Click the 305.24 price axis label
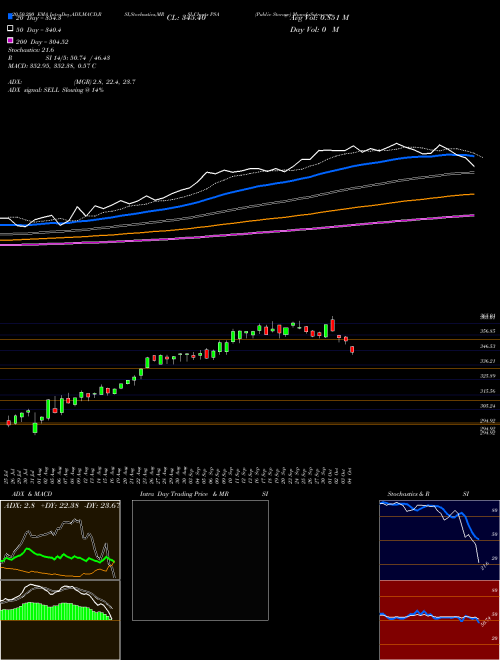500x660 pixels. [488, 406]
